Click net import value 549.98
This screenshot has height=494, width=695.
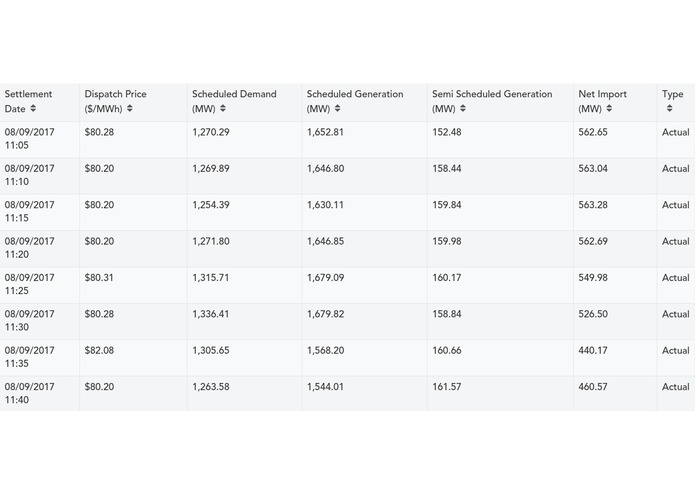(x=593, y=278)
